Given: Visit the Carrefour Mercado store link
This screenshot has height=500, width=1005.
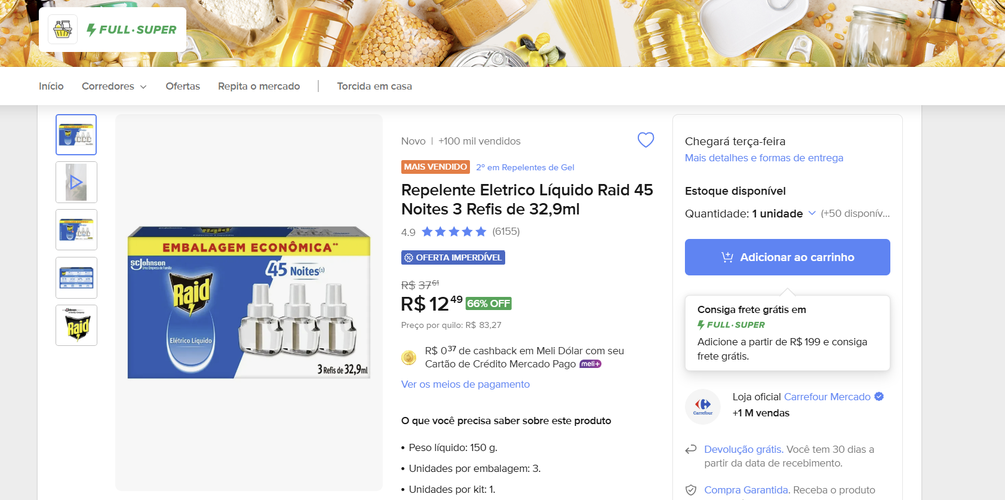Looking at the screenshot, I should click(827, 397).
